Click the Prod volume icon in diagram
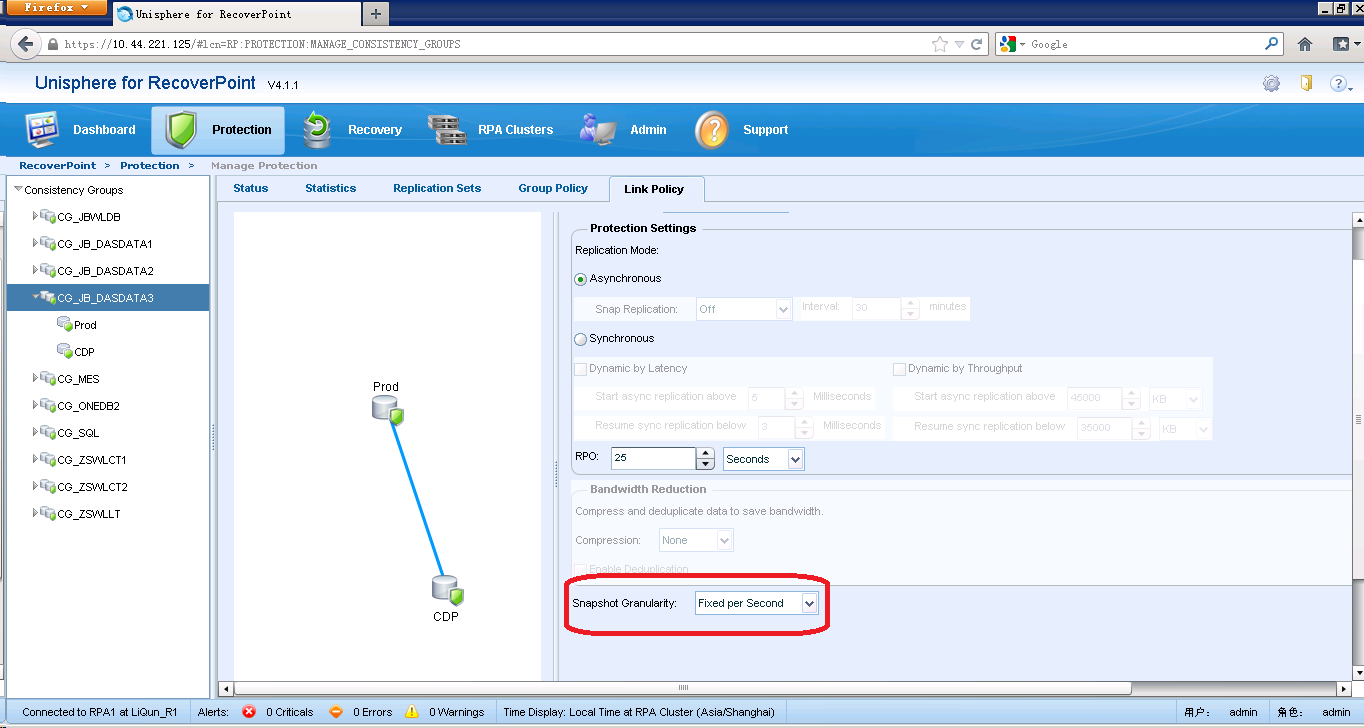Viewport: 1364px width, 728px height. click(x=387, y=410)
